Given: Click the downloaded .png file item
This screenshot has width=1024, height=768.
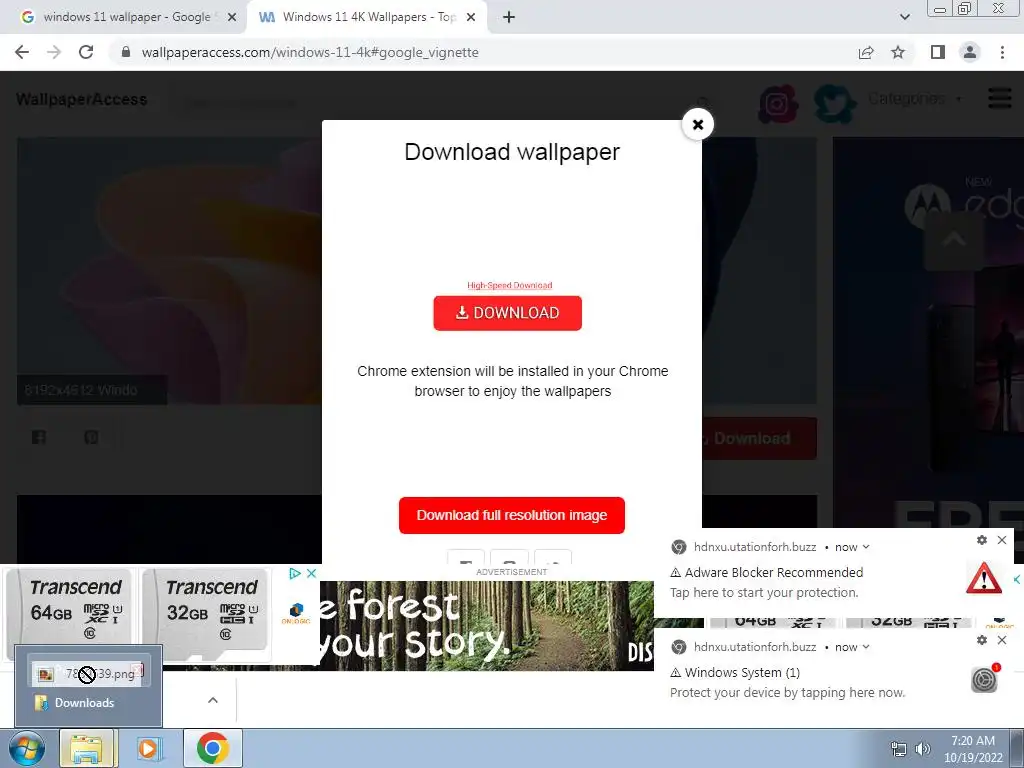Looking at the screenshot, I should coord(89,673).
